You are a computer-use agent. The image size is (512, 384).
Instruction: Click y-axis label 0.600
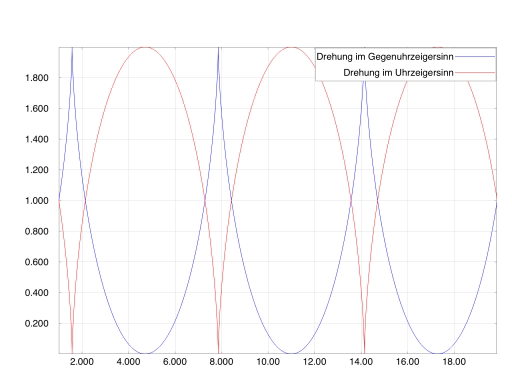[37, 262]
